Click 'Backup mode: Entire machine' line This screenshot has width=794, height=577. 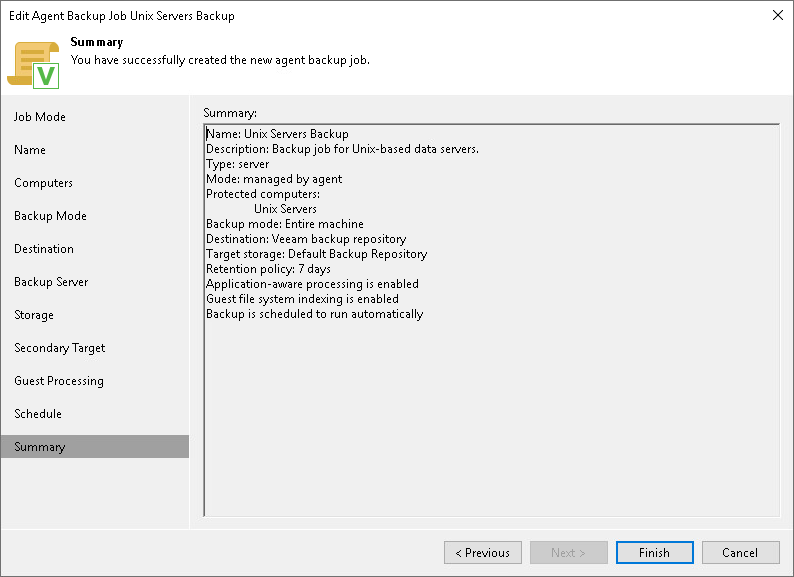click(285, 224)
